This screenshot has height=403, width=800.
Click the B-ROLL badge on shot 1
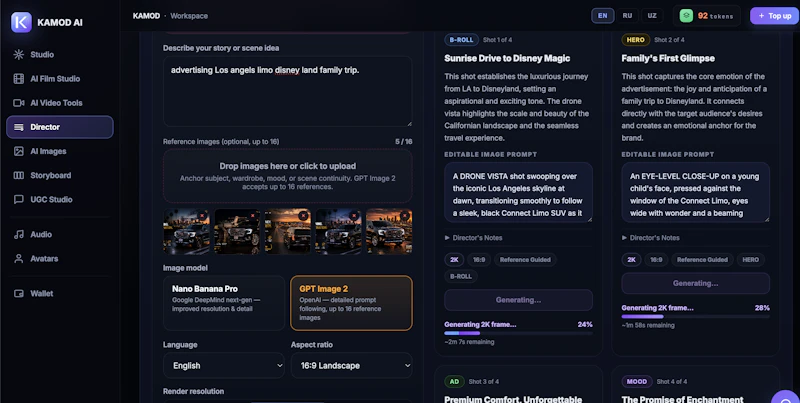(461, 40)
